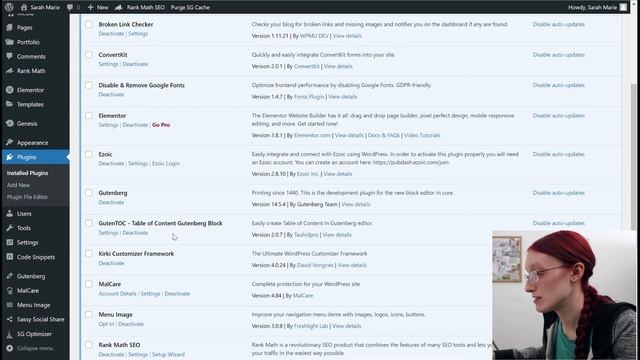Click the Templates folder sidebar icon
This screenshot has height=360, width=640.
[x=9, y=104]
